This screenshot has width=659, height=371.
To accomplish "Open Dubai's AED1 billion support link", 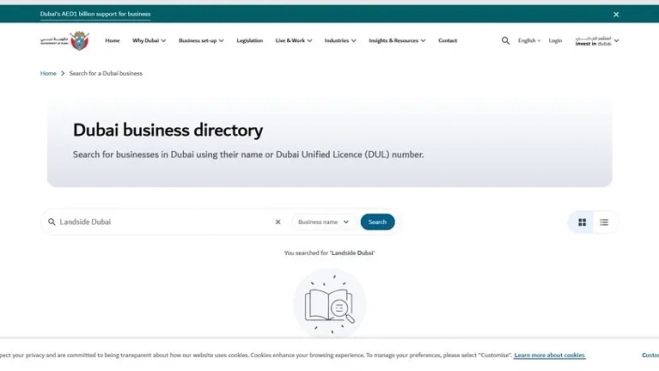I will point(95,14).
